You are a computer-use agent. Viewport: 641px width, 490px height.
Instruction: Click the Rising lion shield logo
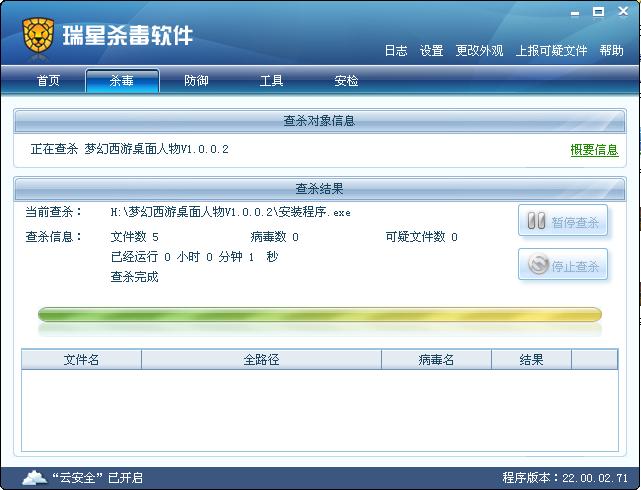(x=38, y=35)
